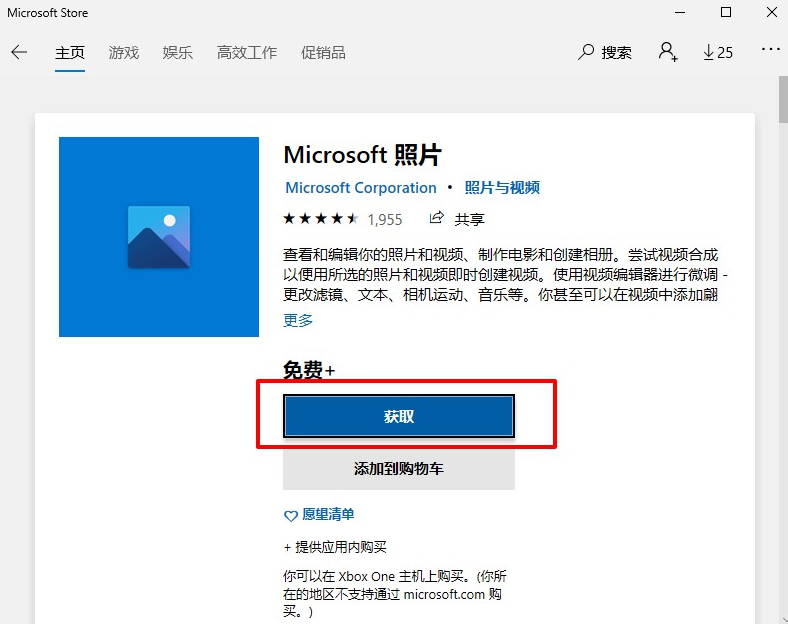The height and width of the screenshot is (624, 788).
Task: Open the 促销品 tab
Action: point(323,53)
